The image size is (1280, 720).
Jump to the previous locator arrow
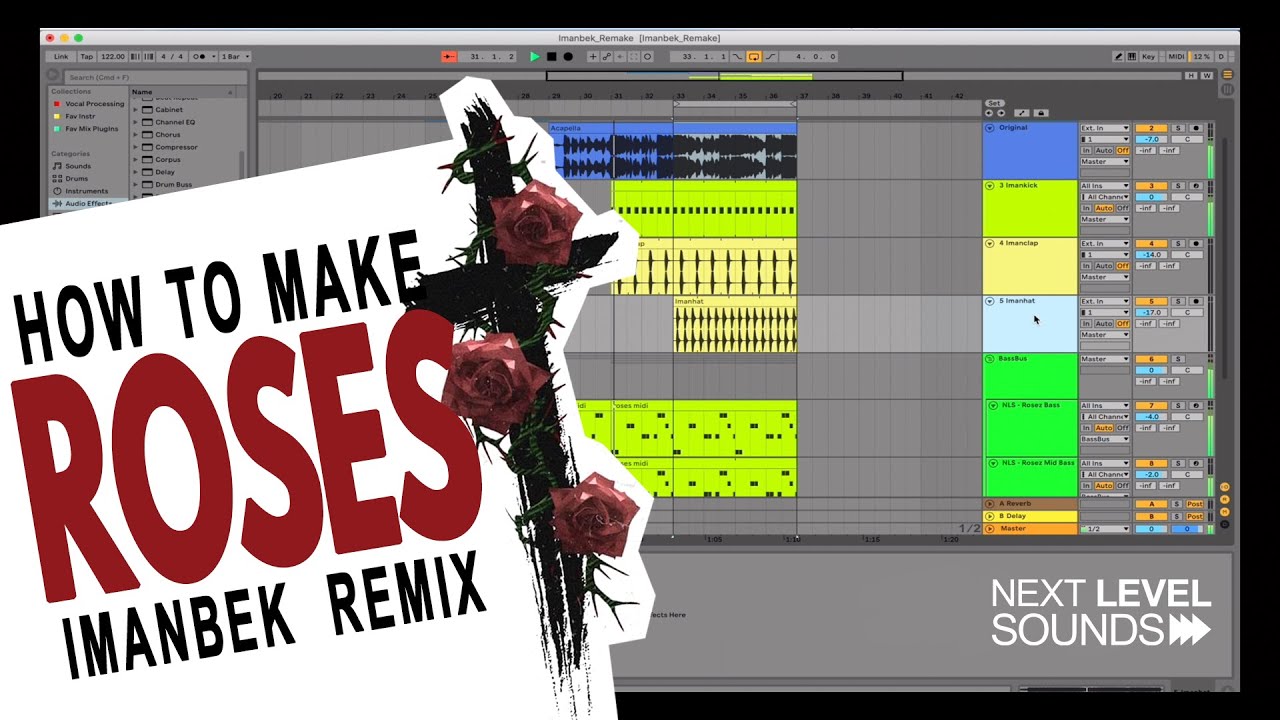click(x=988, y=113)
